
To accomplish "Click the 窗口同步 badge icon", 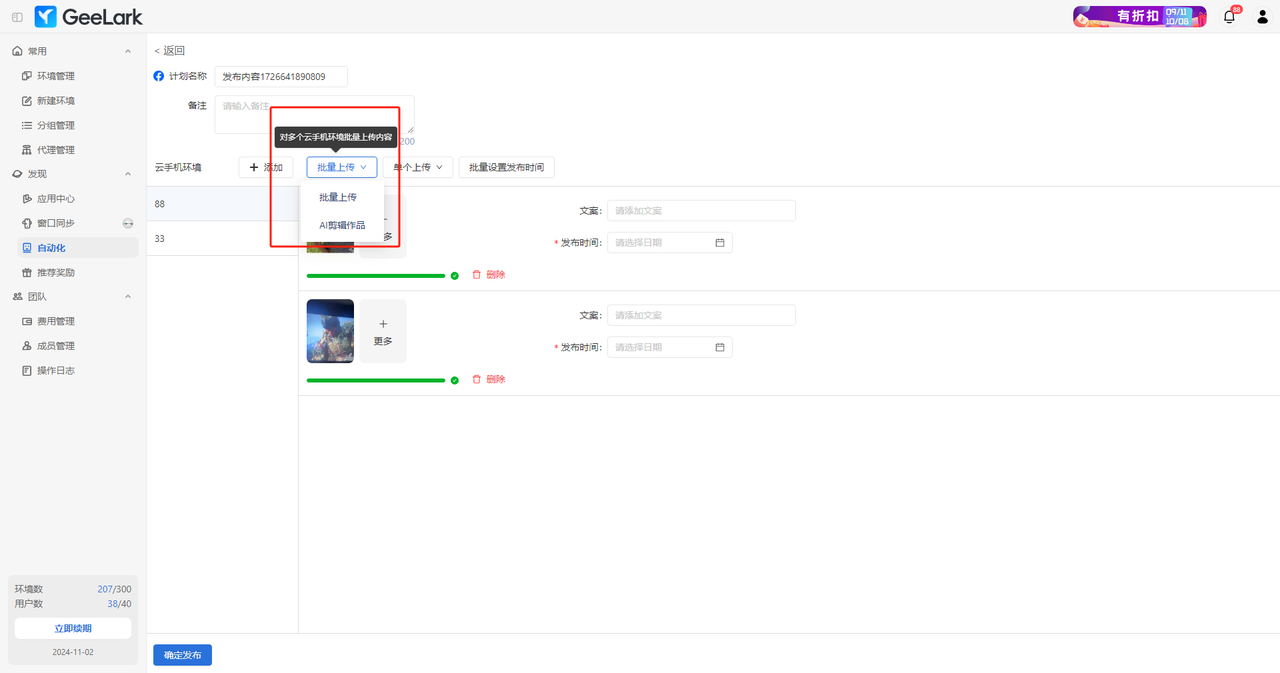I will (128, 223).
